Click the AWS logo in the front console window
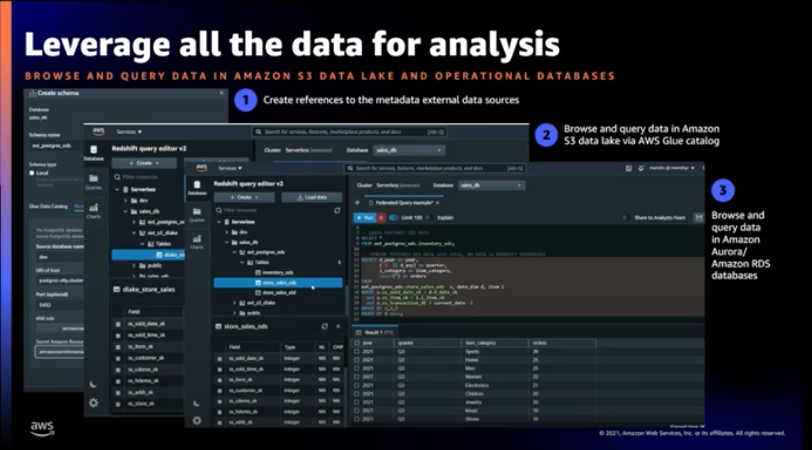This screenshot has width=812, height=450. tap(201, 168)
